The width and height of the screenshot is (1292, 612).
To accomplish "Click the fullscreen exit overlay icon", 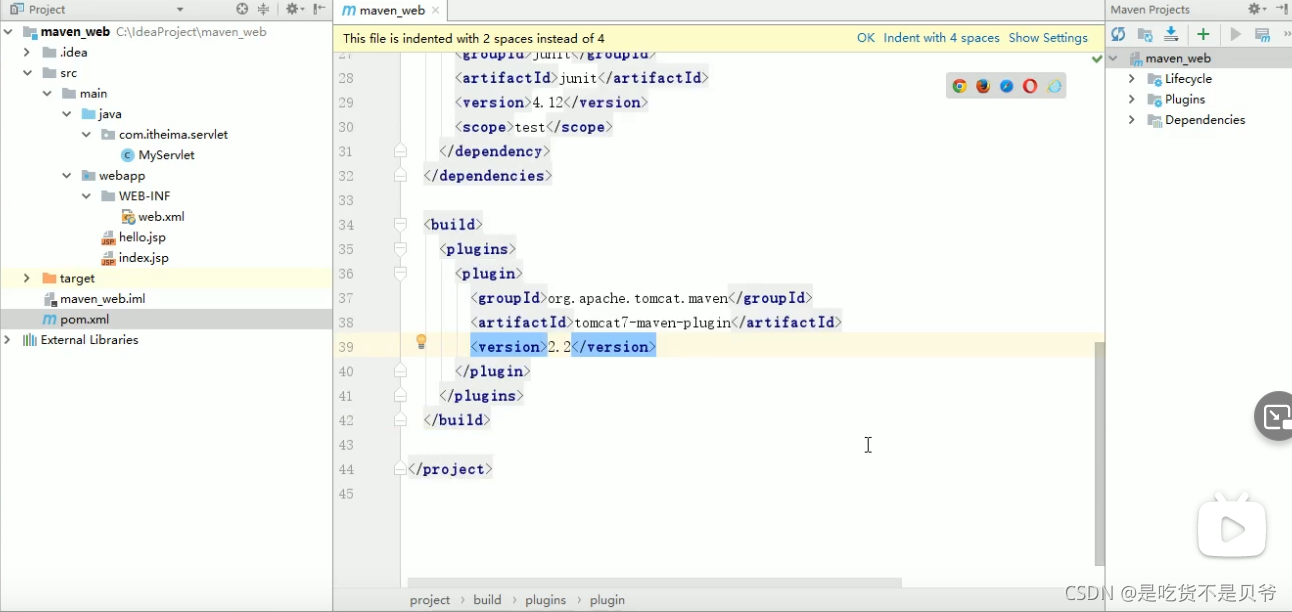I will 1276,417.
